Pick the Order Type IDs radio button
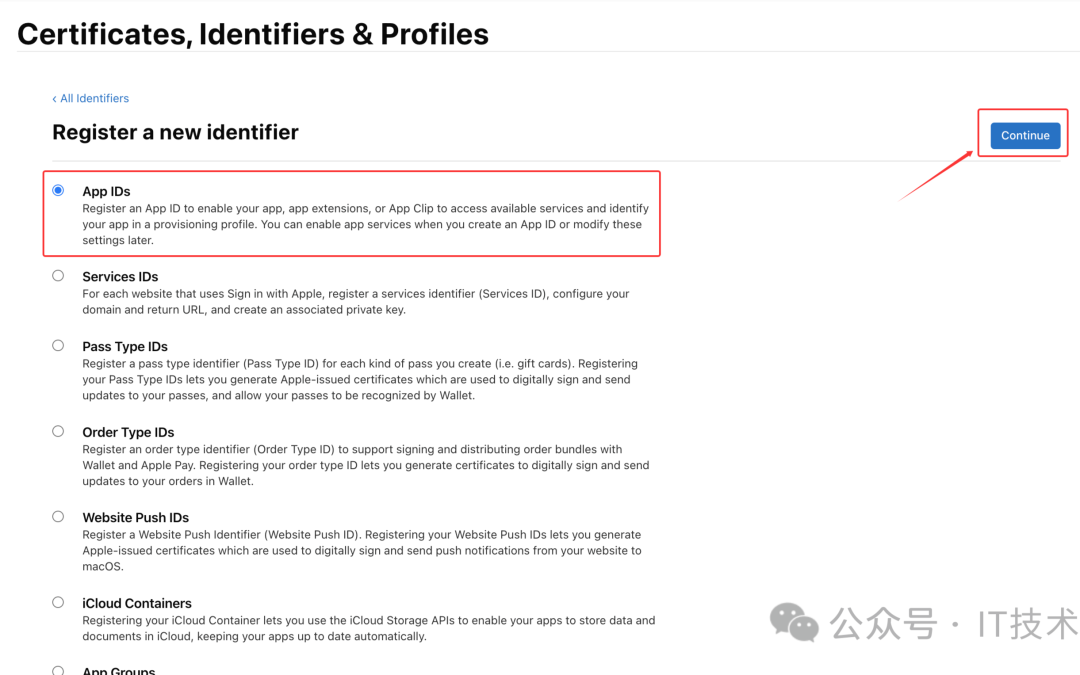The height and width of the screenshot is (675, 1080). click(x=58, y=431)
